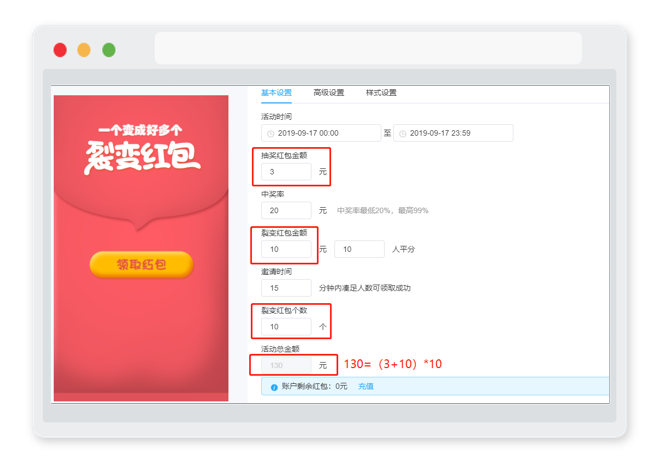
Task: Click the end time field 2019-09-17 23:59
Action: tap(453, 133)
